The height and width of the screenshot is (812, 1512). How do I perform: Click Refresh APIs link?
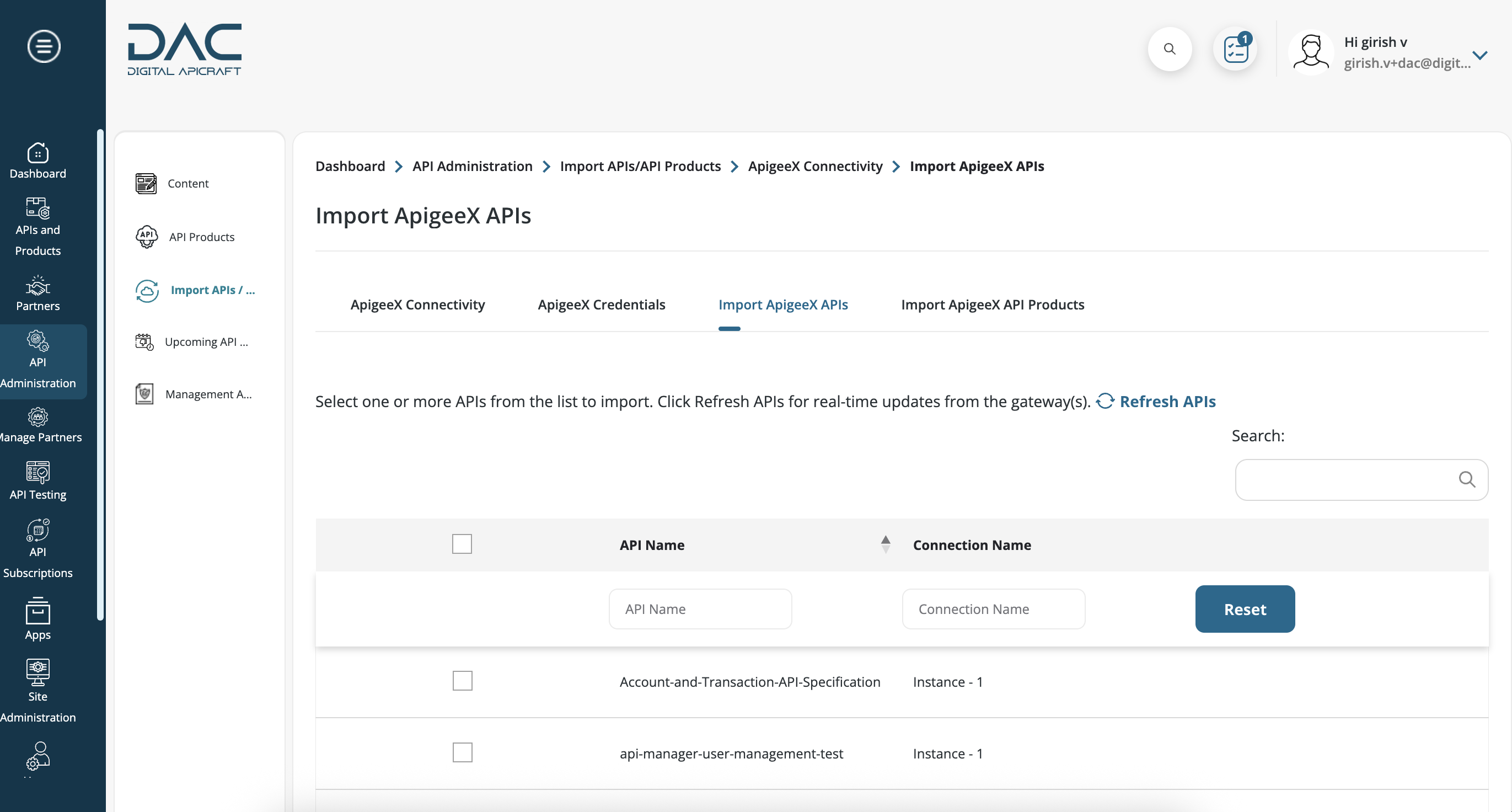[1167, 402]
